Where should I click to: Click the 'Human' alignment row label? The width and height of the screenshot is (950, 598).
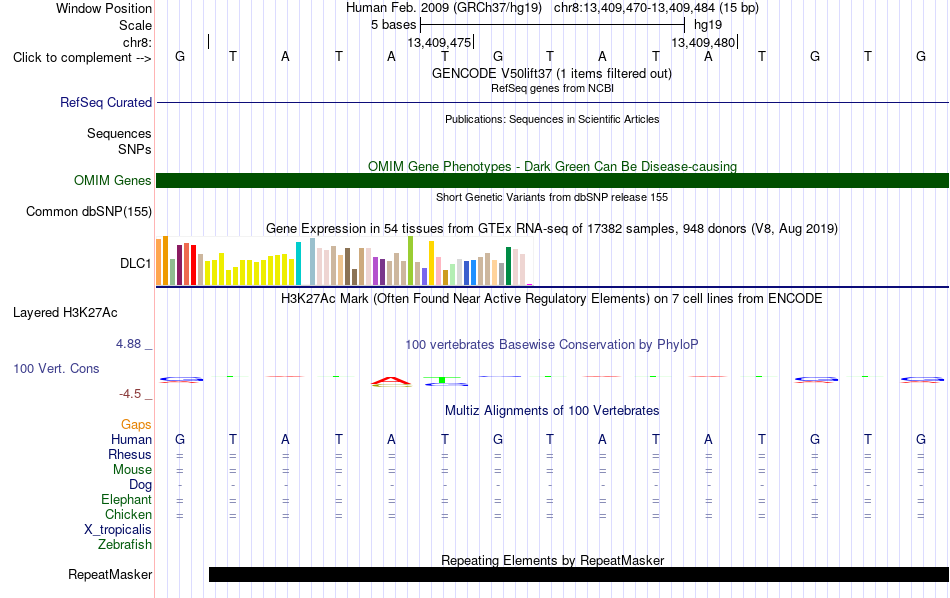[131, 439]
